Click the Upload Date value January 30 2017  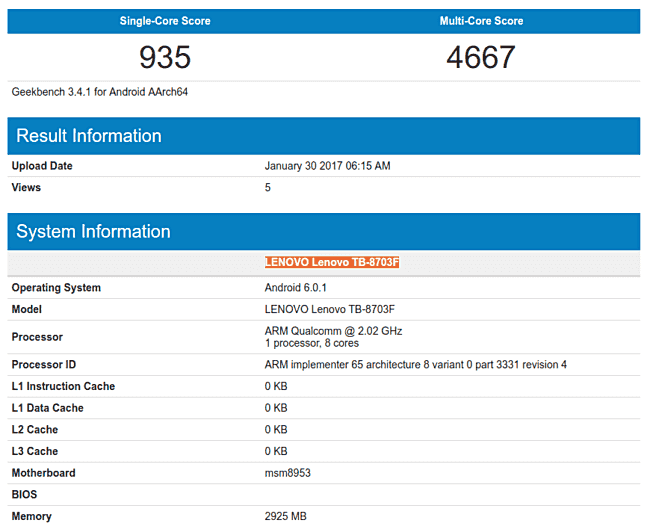click(x=327, y=166)
